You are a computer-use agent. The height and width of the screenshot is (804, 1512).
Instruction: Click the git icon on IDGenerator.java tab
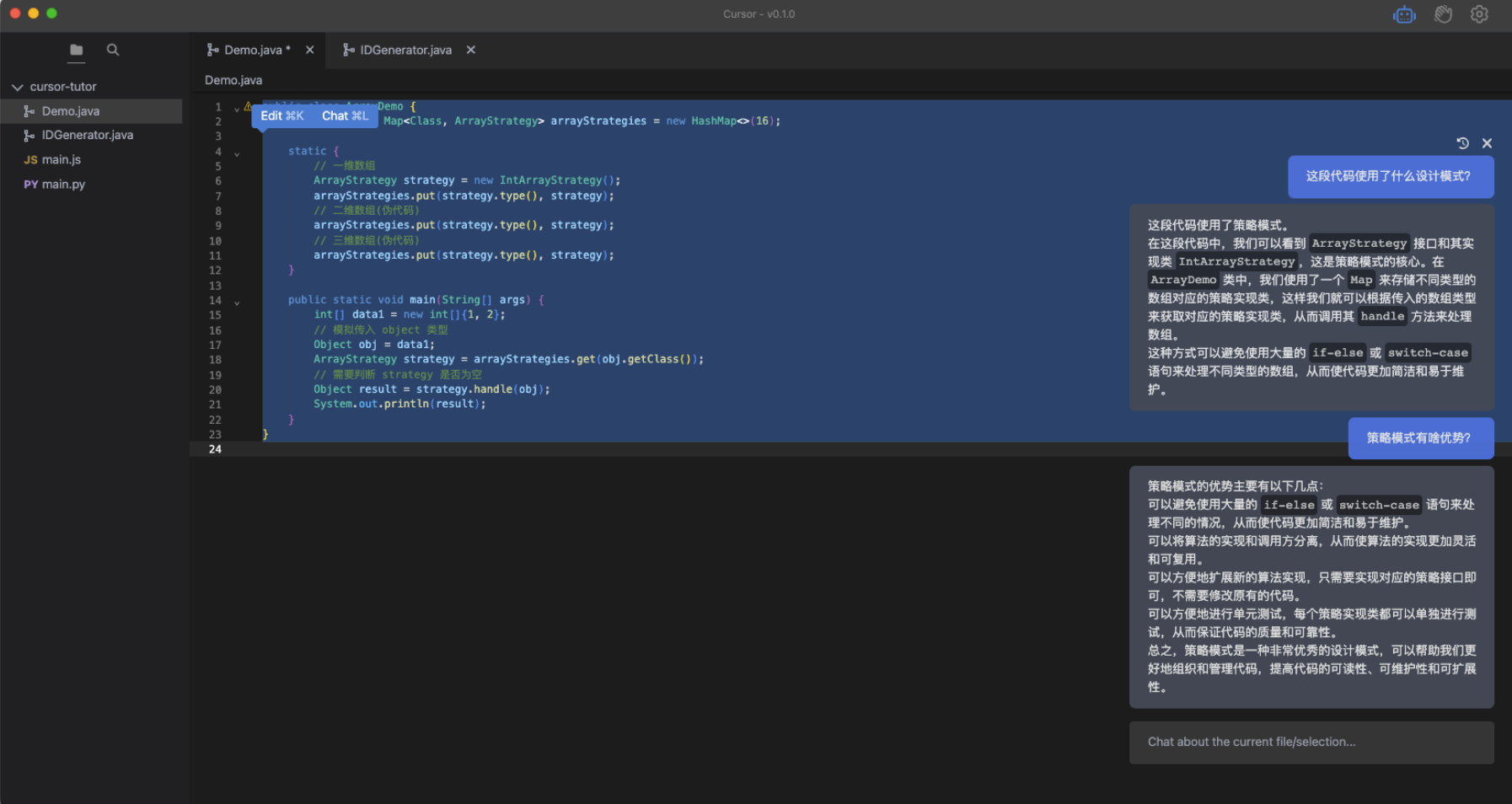[348, 50]
